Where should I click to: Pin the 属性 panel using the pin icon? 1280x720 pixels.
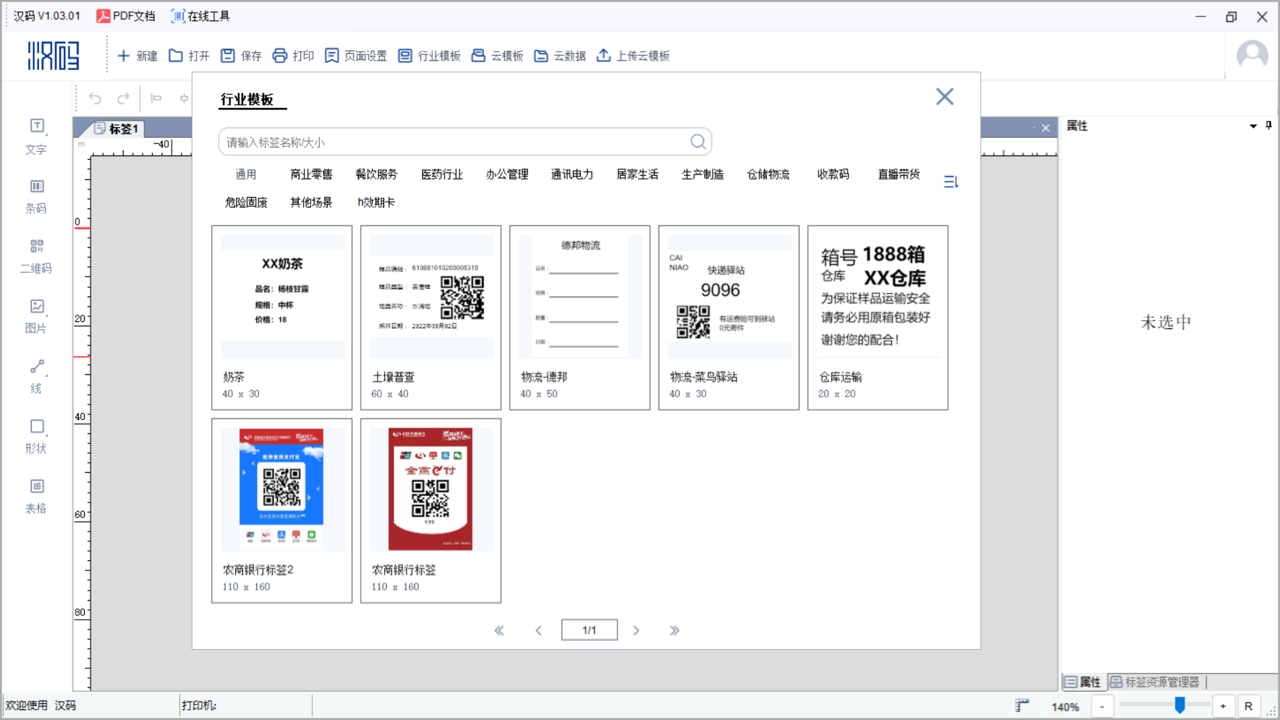point(1267,126)
